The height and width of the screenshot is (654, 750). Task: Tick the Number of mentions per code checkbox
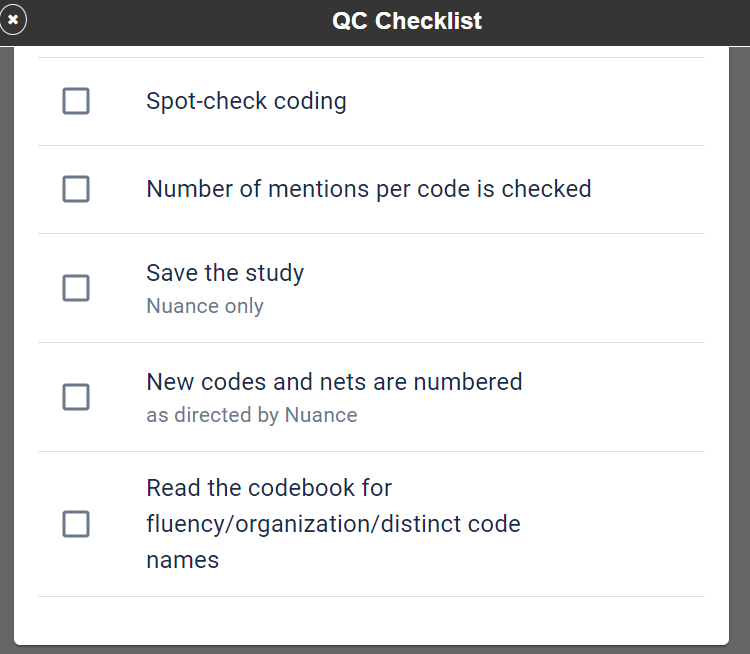pos(76,189)
